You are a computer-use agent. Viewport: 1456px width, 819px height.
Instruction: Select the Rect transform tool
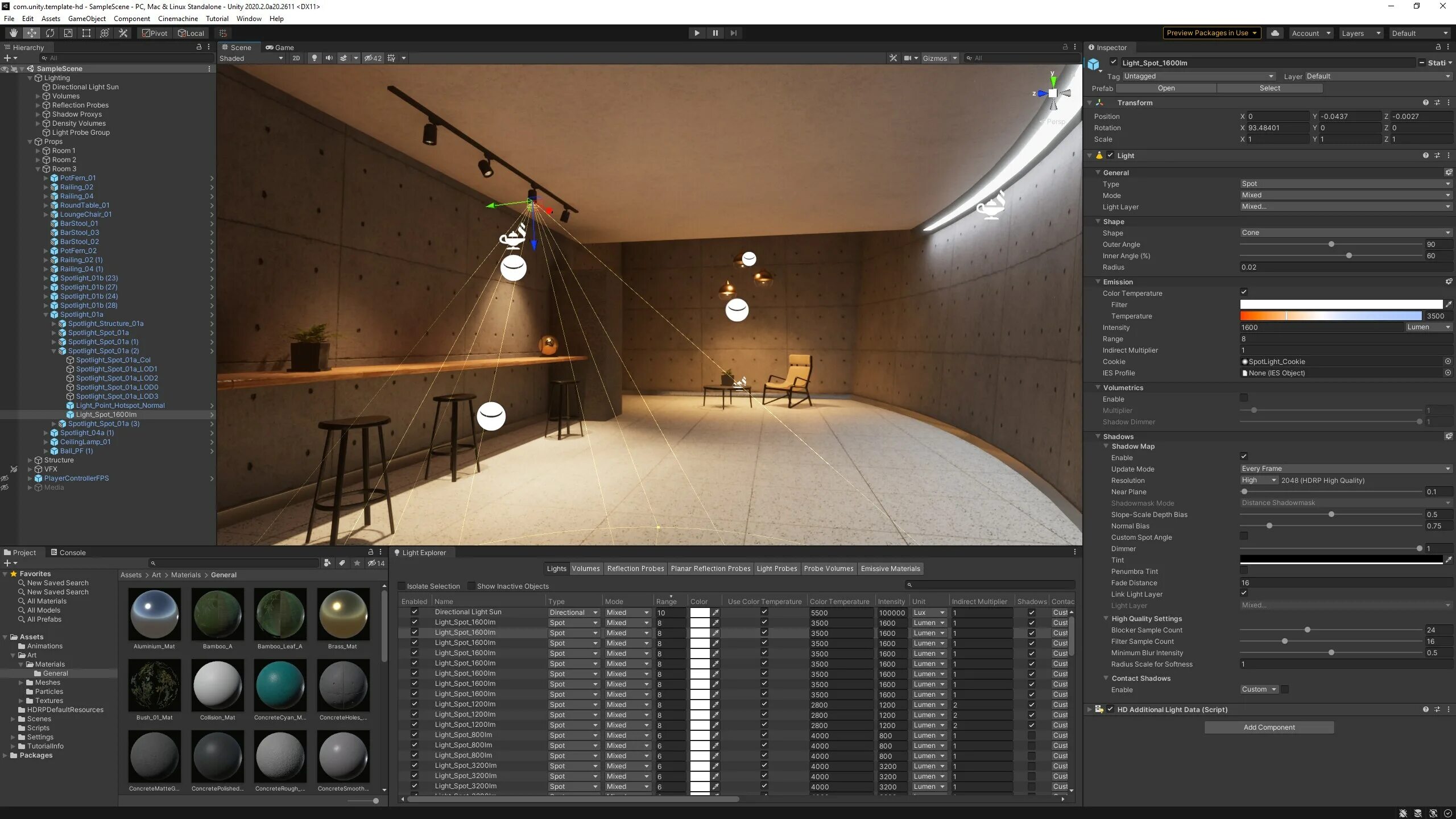coord(86,33)
